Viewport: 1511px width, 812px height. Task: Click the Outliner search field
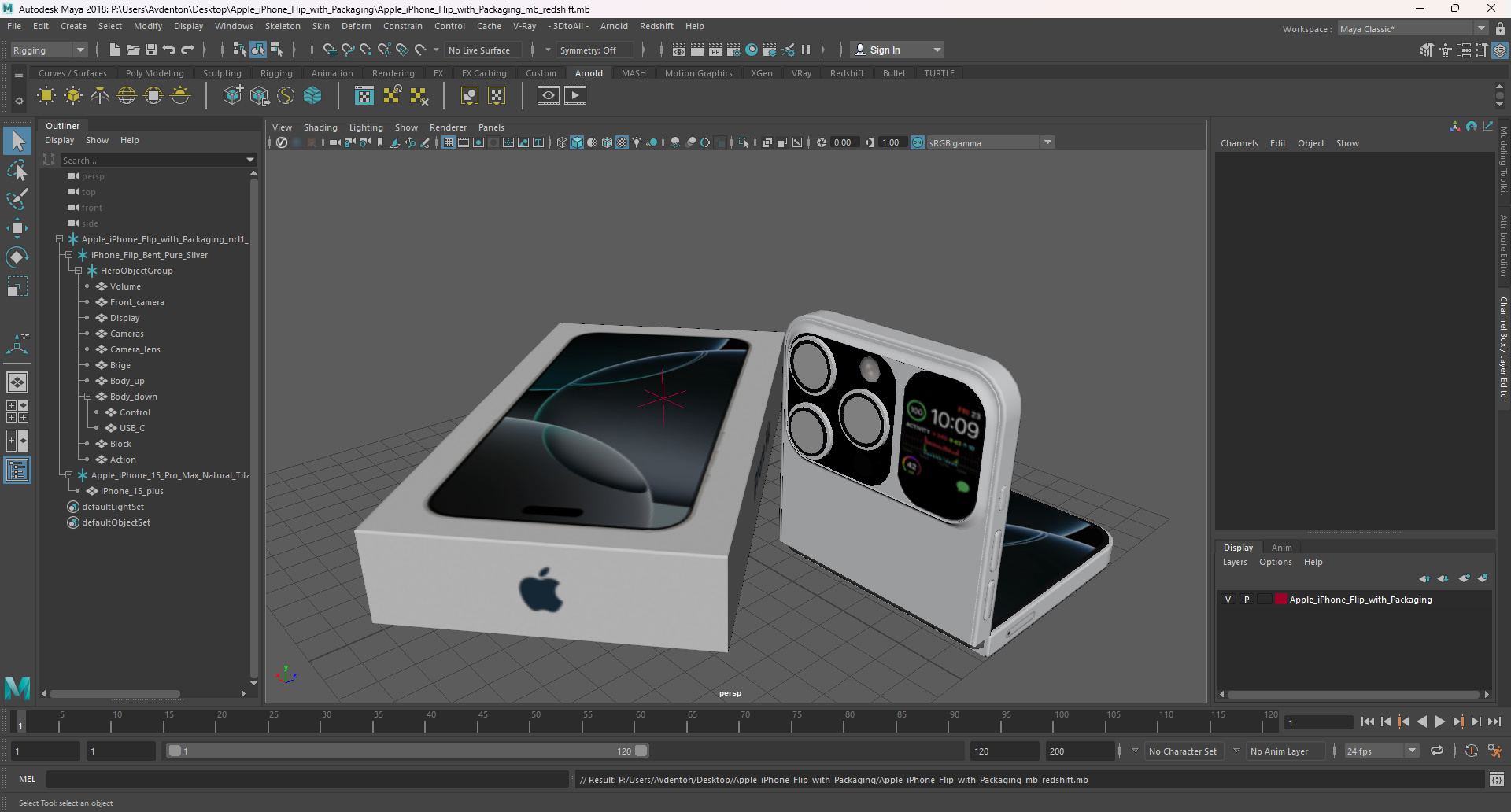(x=154, y=160)
